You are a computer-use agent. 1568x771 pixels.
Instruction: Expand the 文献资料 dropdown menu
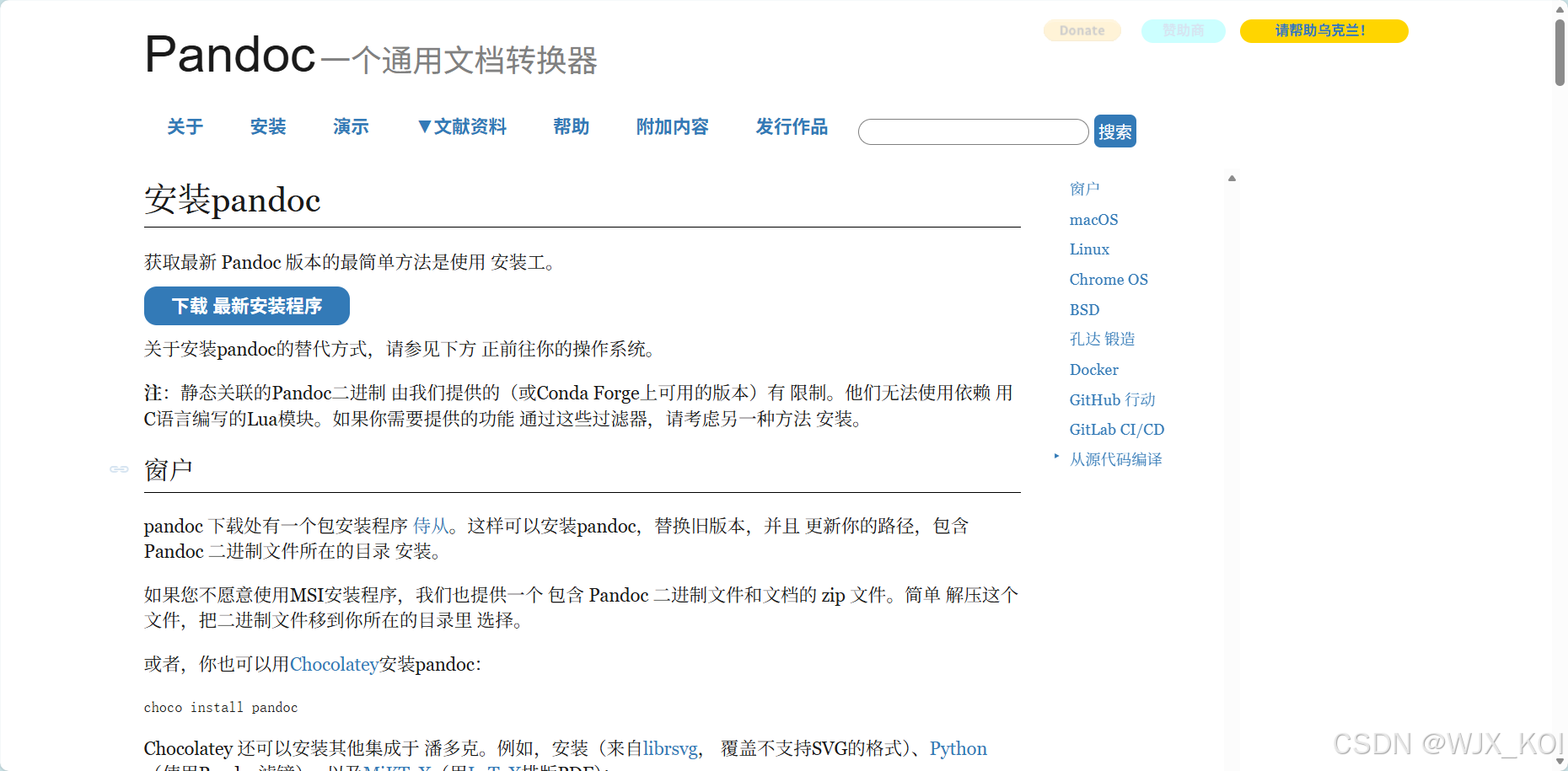(x=462, y=126)
